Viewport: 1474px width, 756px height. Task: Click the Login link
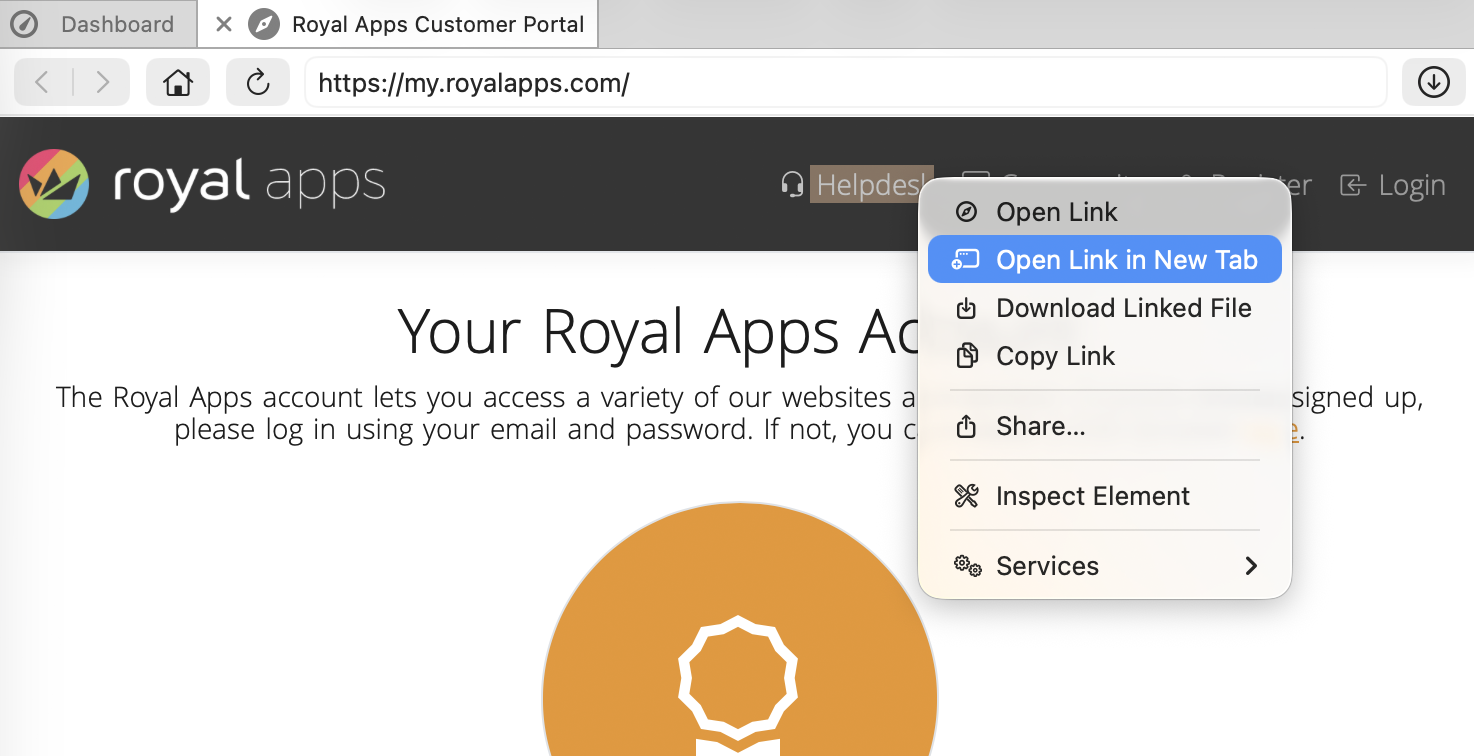pos(1393,185)
